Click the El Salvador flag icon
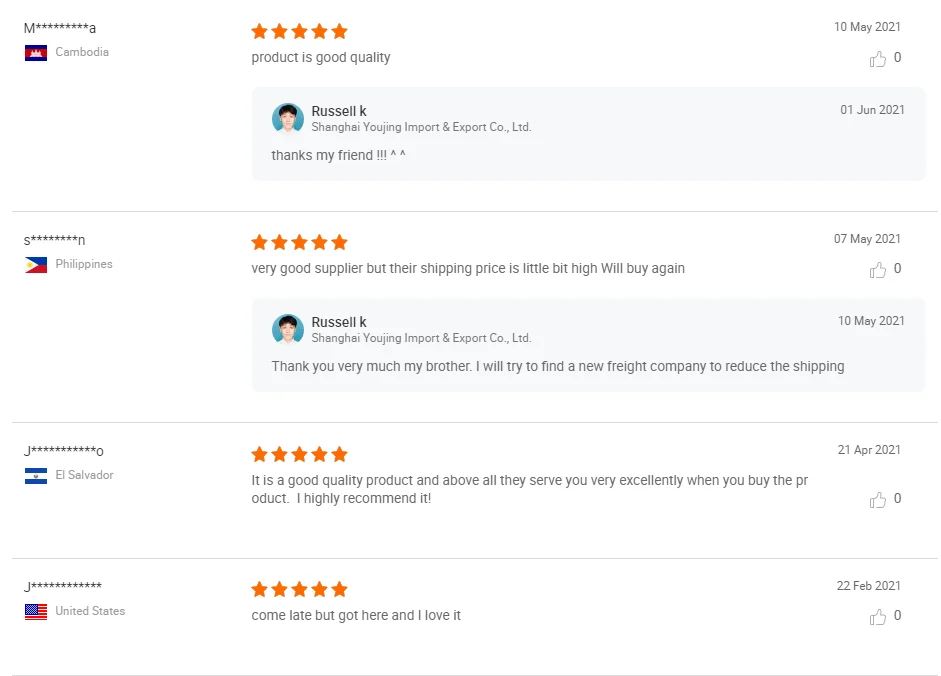The width and height of the screenshot is (941, 676). (36, 476)
